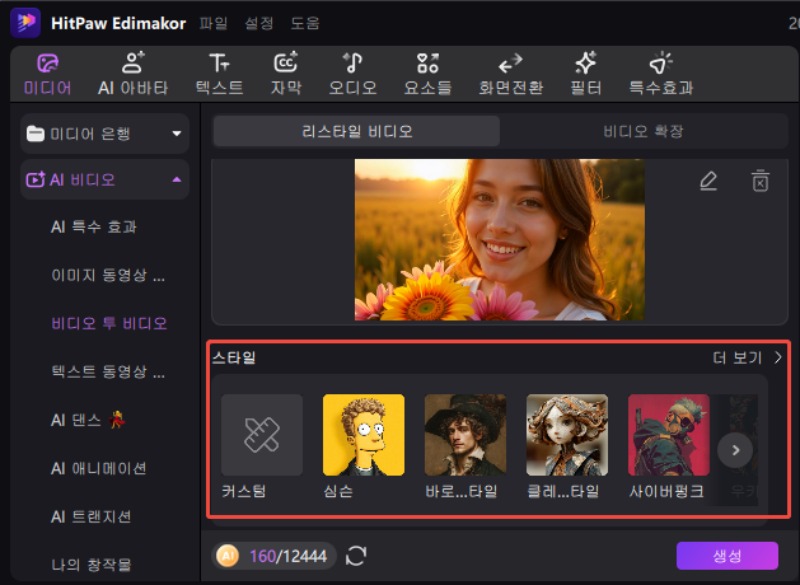Expand the 미디어 은행 dropdown
Image resolution: width=800 pixels, height=585 pixels.
pos(178,133)
